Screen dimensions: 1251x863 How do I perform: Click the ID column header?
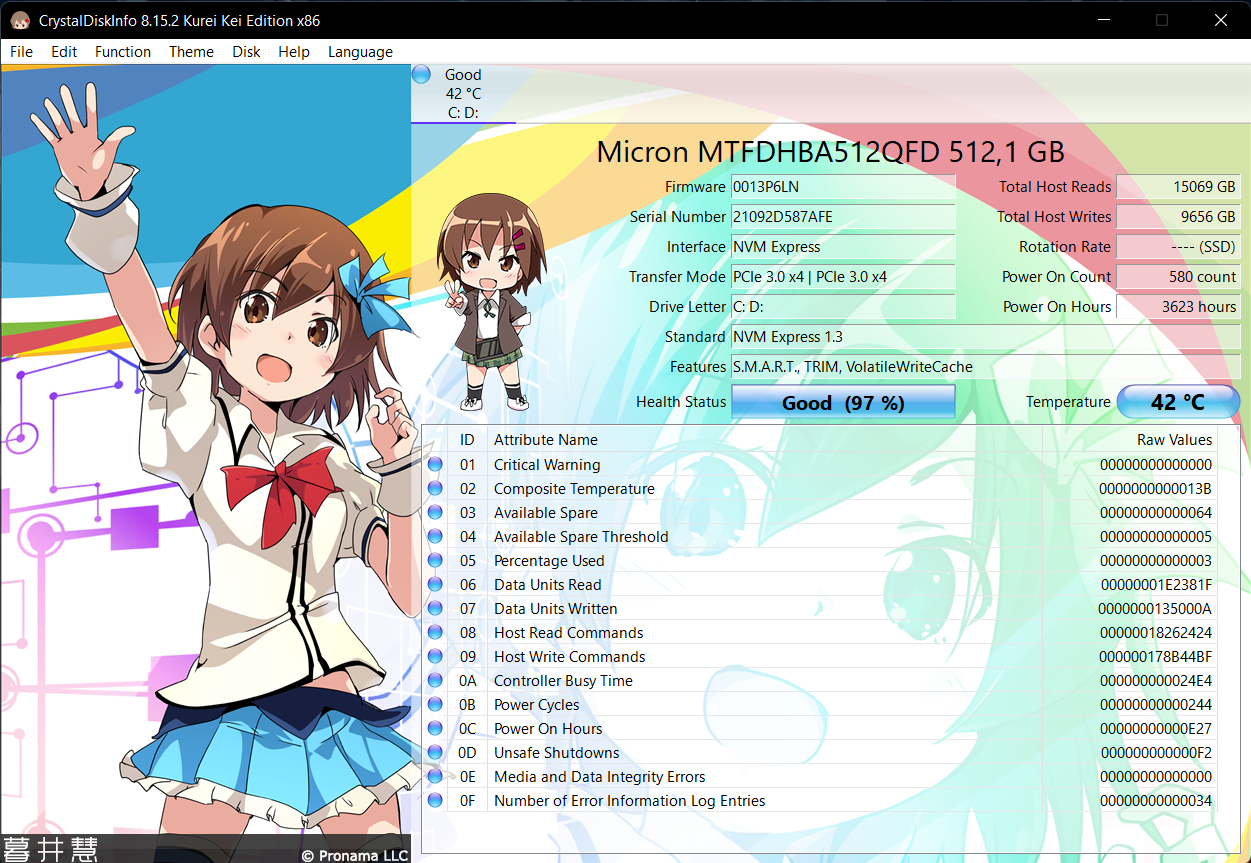coord(467,440)
